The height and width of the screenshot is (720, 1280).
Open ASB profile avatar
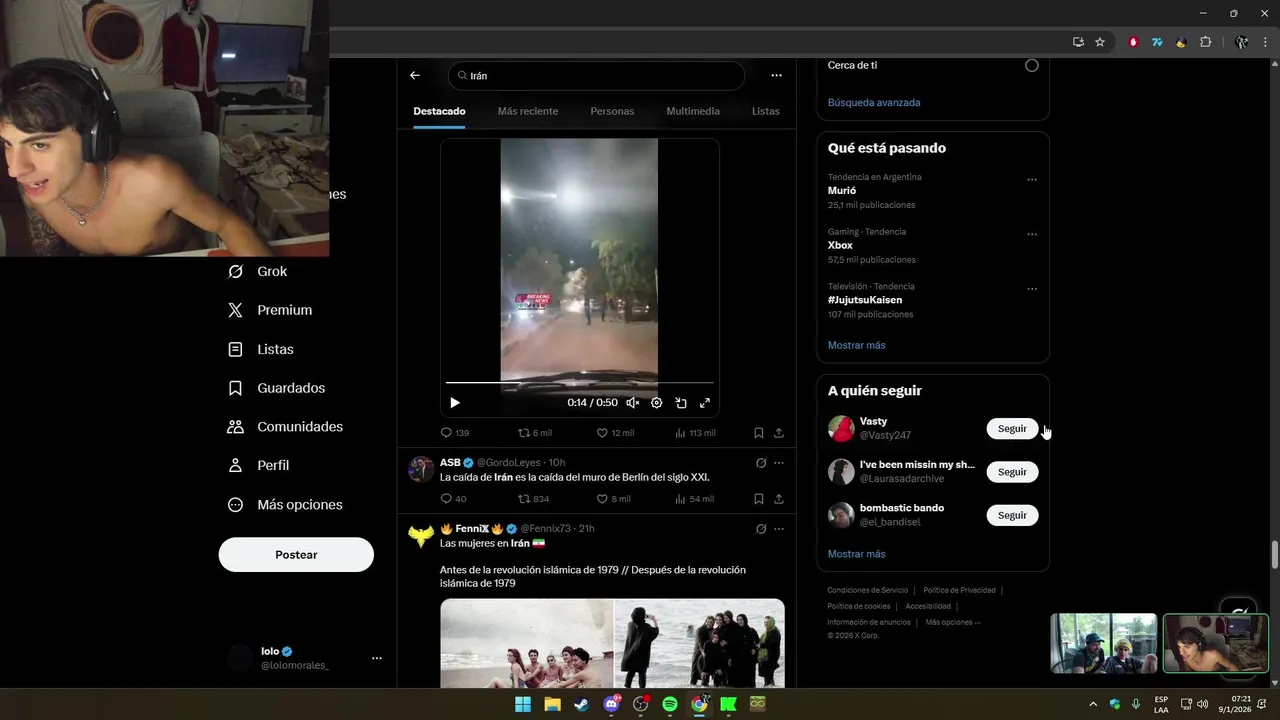(x=421, y=470)
